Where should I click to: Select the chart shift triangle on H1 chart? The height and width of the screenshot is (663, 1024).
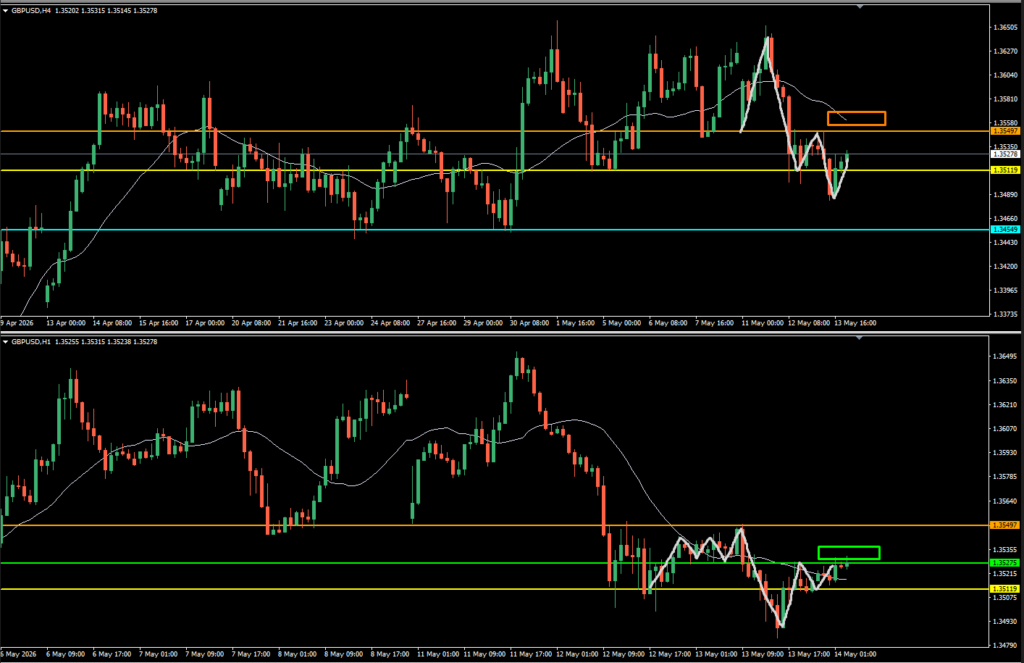859,338
